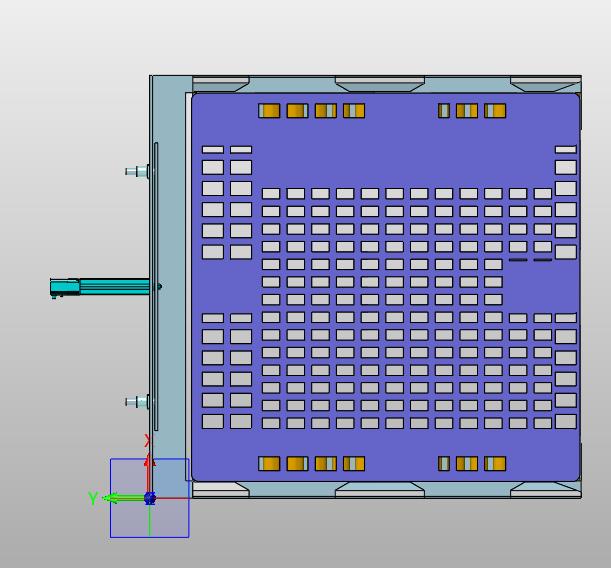
Task: Select the purple perforated pallet plate
Action: [x=386, y=287]
